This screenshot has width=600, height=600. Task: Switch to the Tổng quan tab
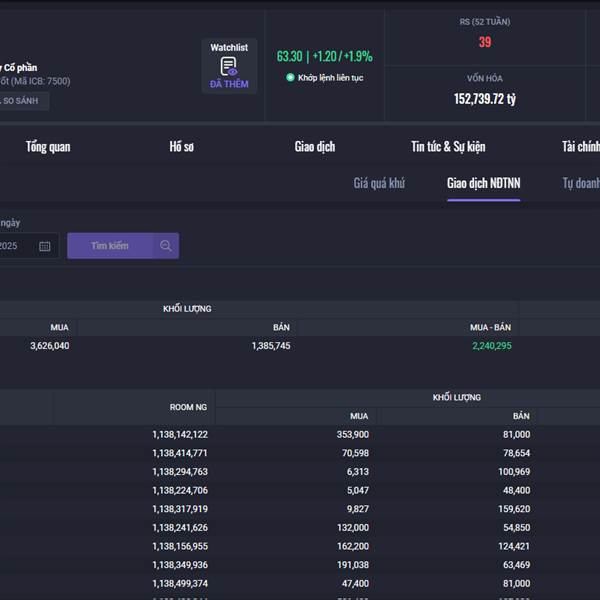coord(48,147)
